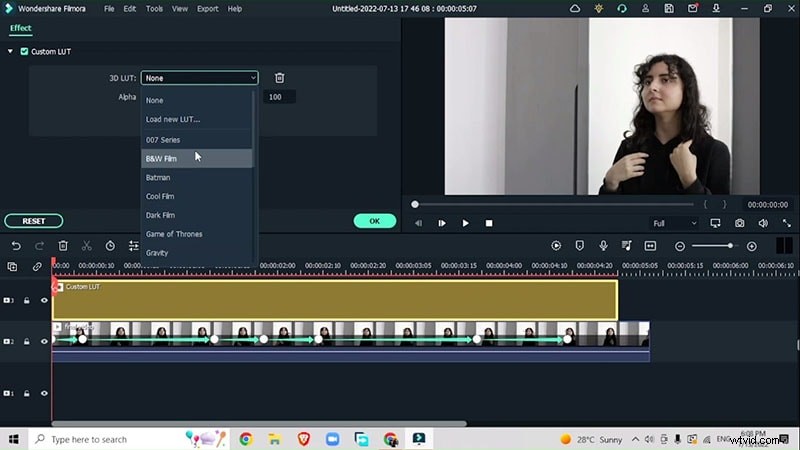Screen dimensions: 800x450
Task: Open the speed timer tool
Action: [x=110, y=246]
